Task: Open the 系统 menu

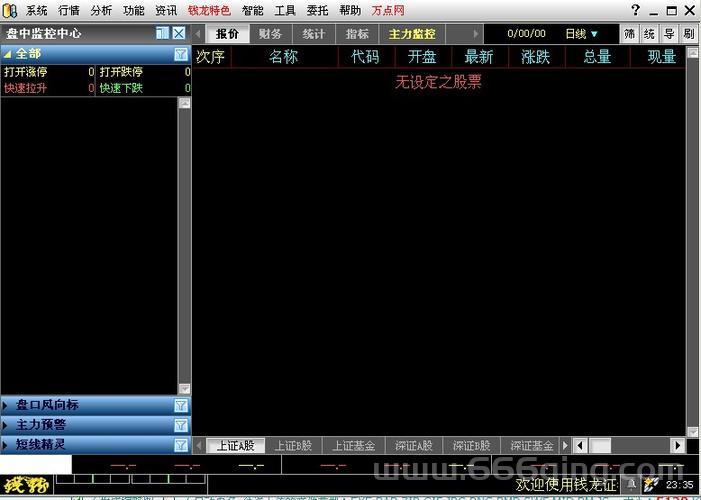Action: tap(36, 10)
